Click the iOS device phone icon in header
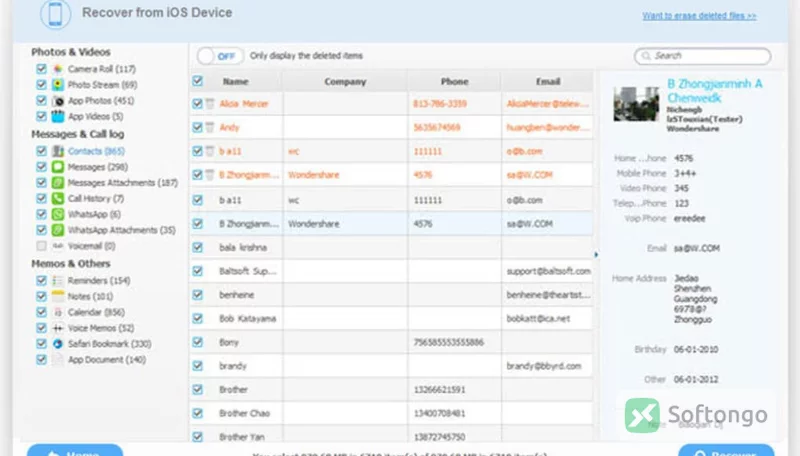 (55, 14)
